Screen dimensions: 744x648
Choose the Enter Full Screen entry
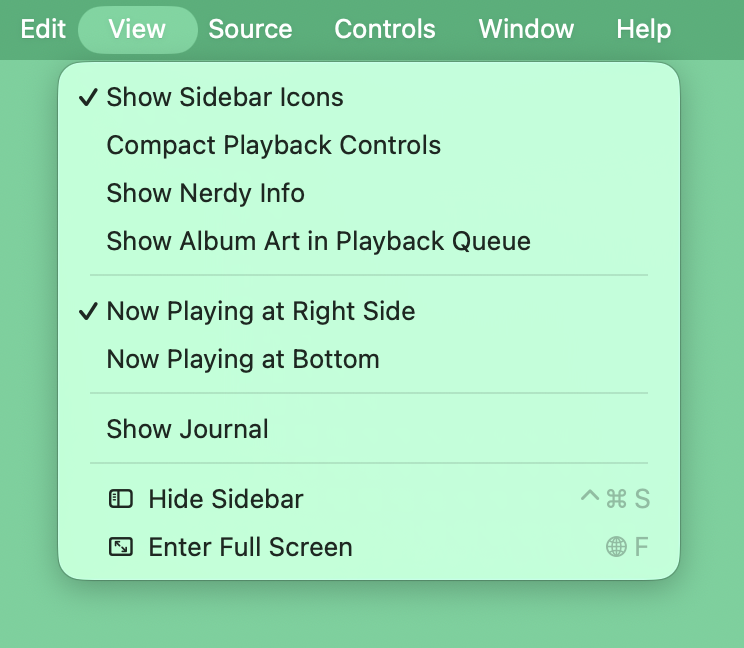250,547
